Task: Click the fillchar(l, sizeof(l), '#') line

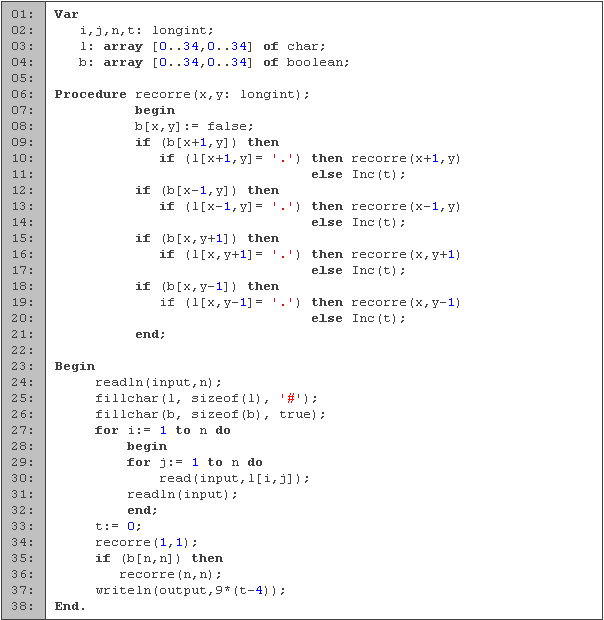Action: [x=206, y=398]
